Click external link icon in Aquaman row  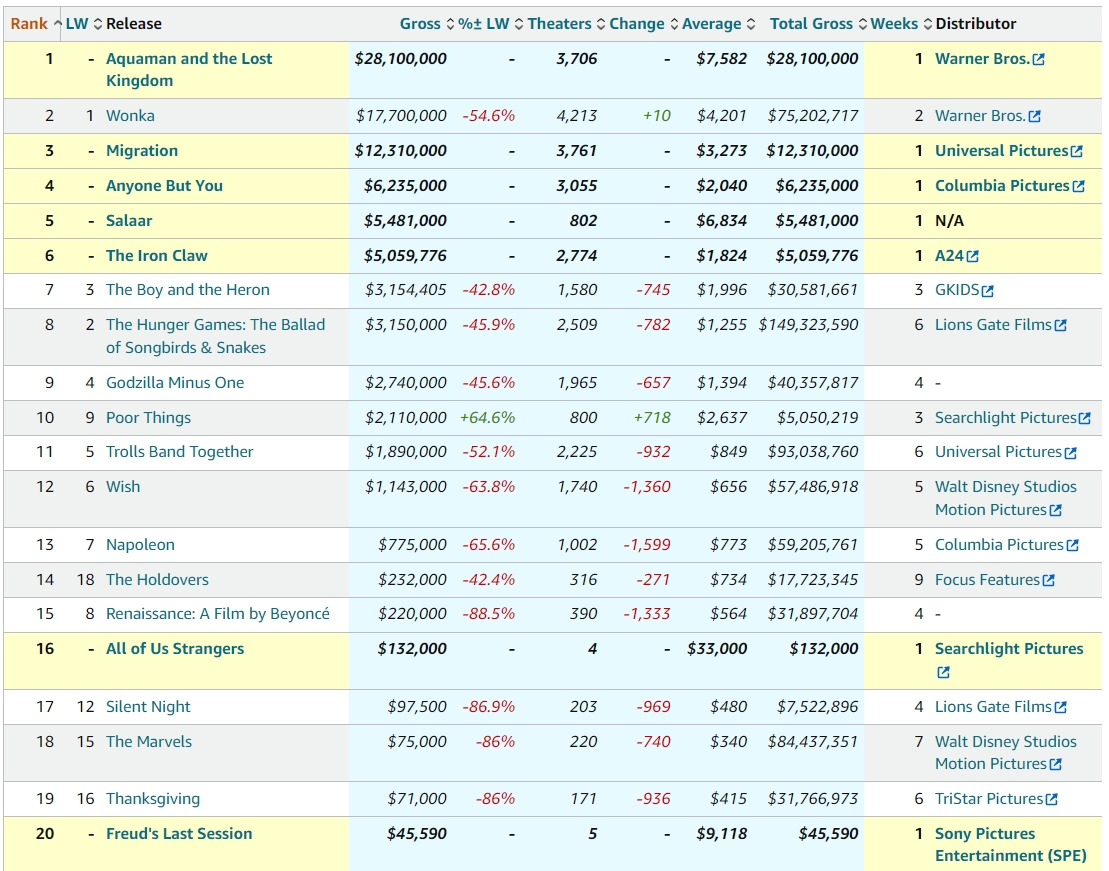coord(1038,60)
